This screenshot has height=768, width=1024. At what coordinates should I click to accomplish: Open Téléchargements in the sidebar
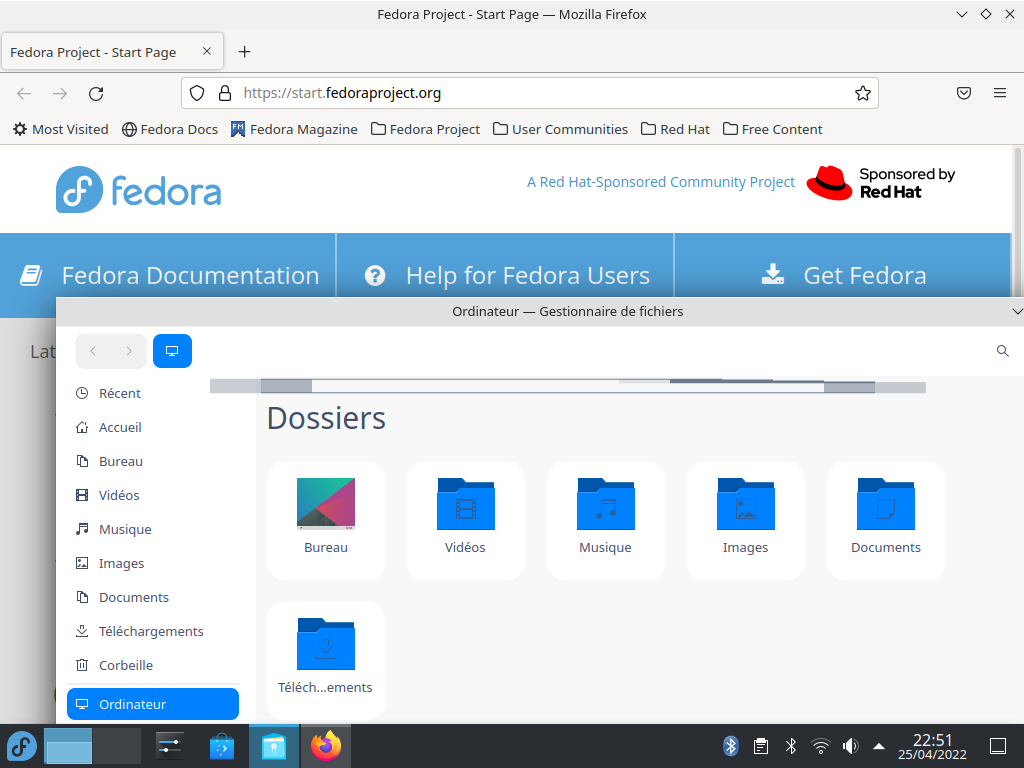[153, 631]
